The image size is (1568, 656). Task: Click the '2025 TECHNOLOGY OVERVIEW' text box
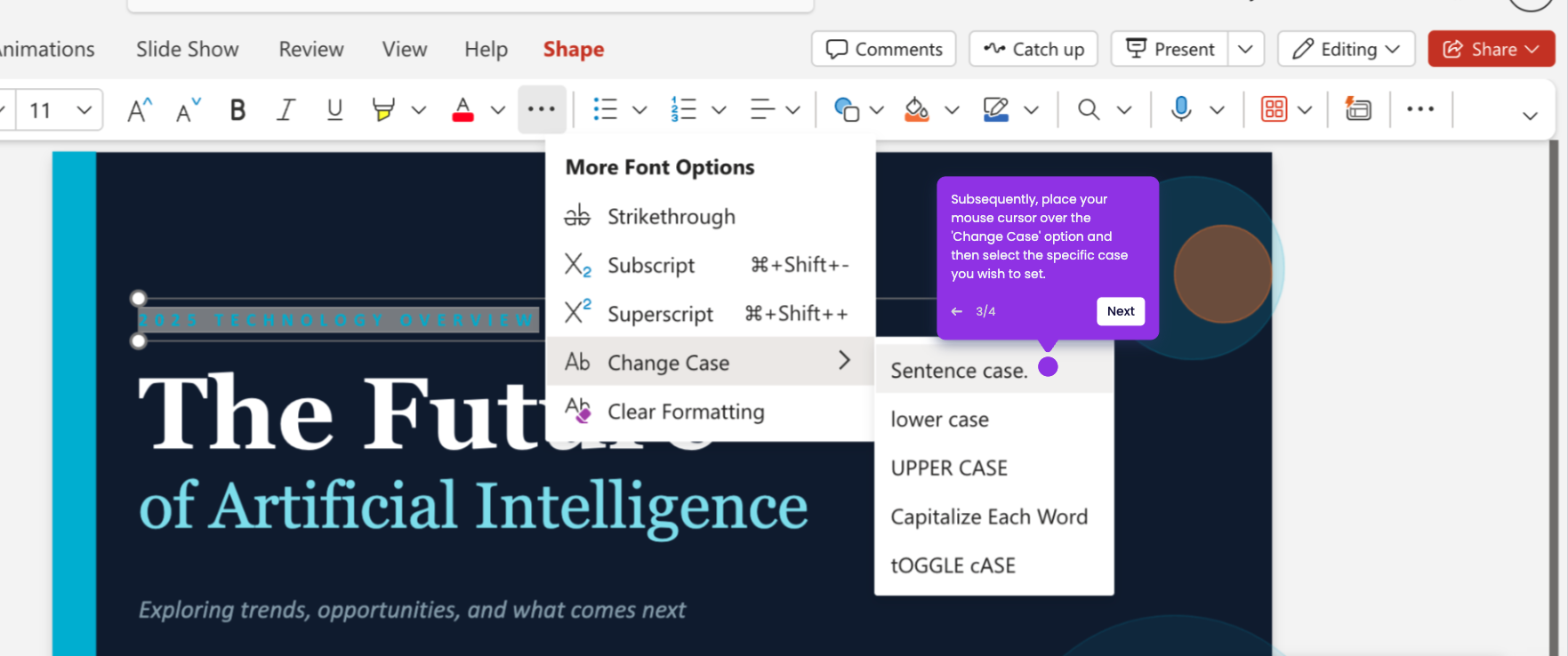pos(338,320)
